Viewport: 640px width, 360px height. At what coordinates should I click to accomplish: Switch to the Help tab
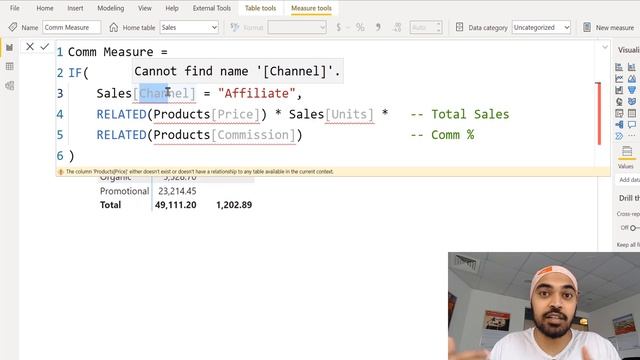tap(172, 8)
